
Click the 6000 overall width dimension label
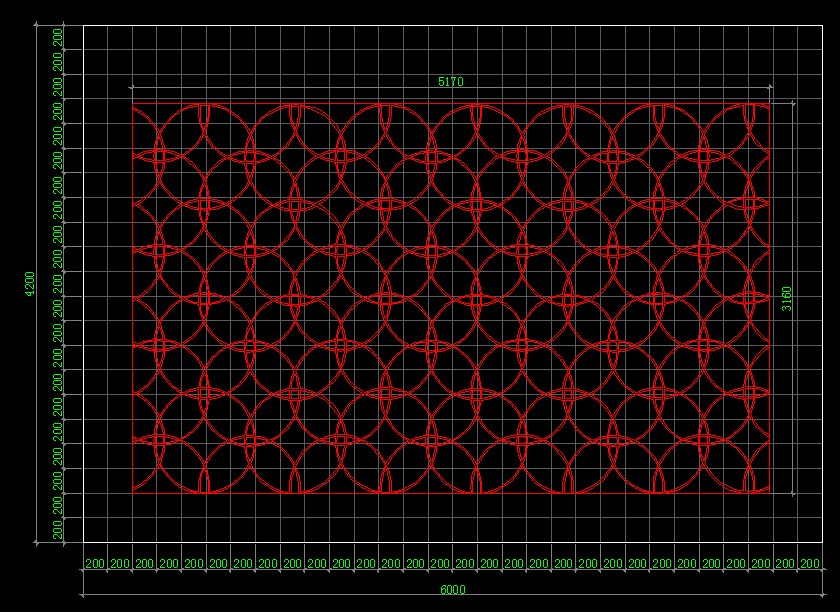tap(453, 589)
